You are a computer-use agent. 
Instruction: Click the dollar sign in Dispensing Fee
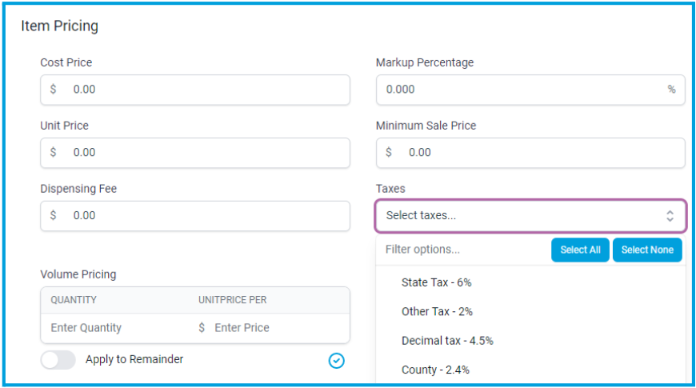(x=53, y=215)
